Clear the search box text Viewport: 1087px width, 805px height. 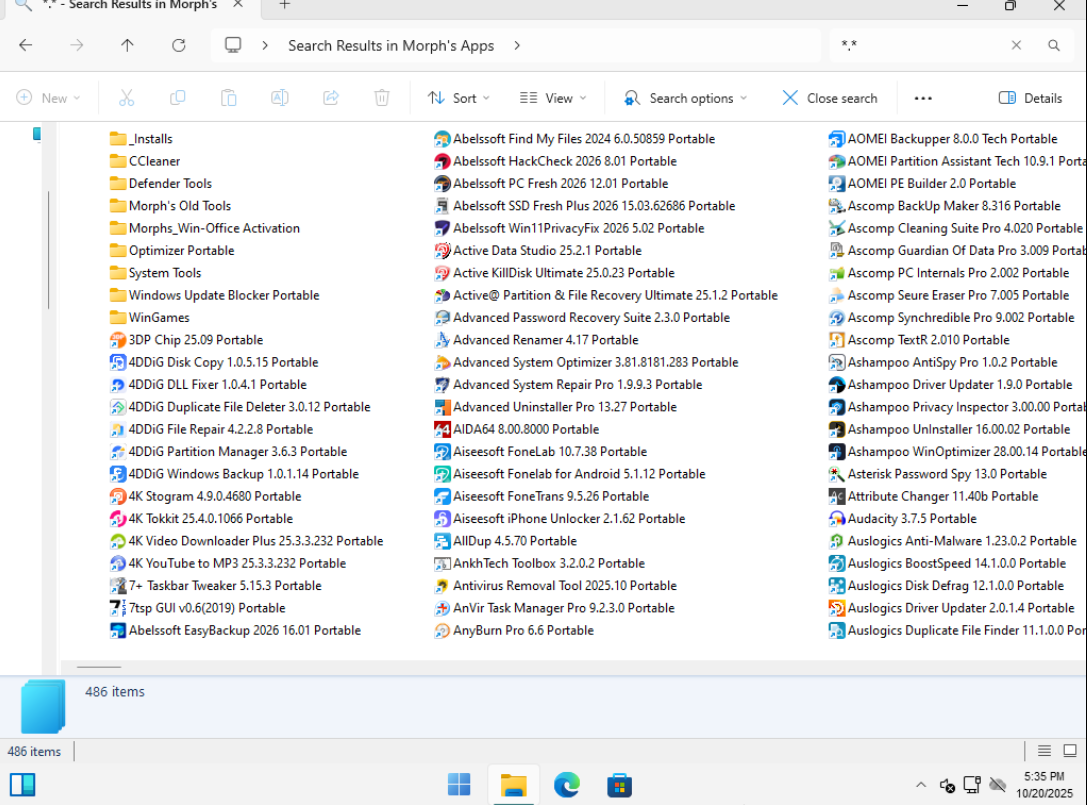click(x=1016, y=45)
